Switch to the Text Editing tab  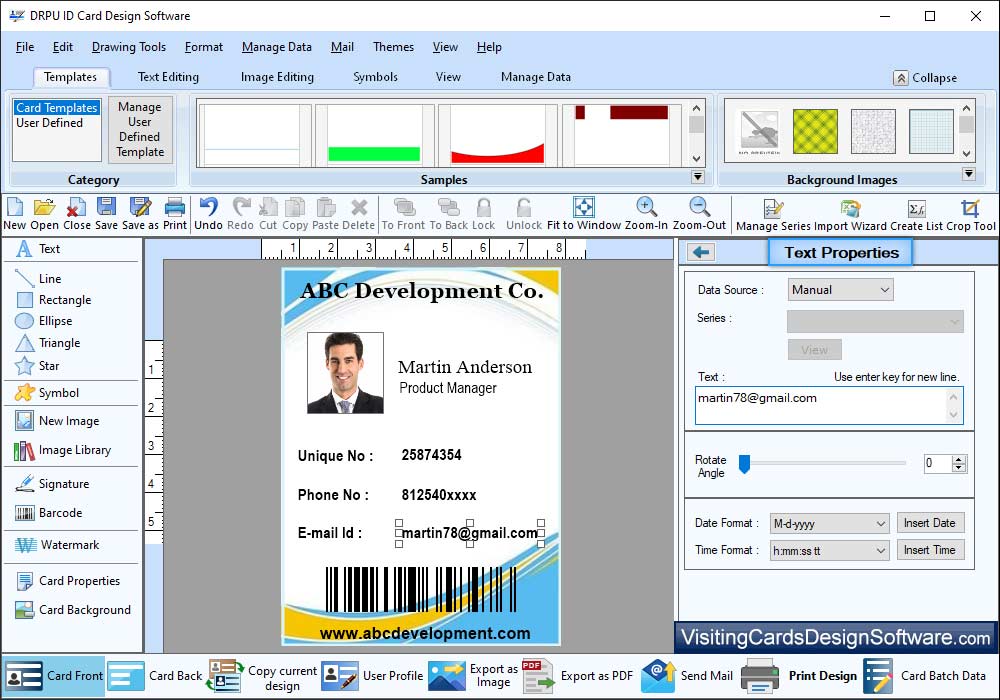[x=168, y=77]
